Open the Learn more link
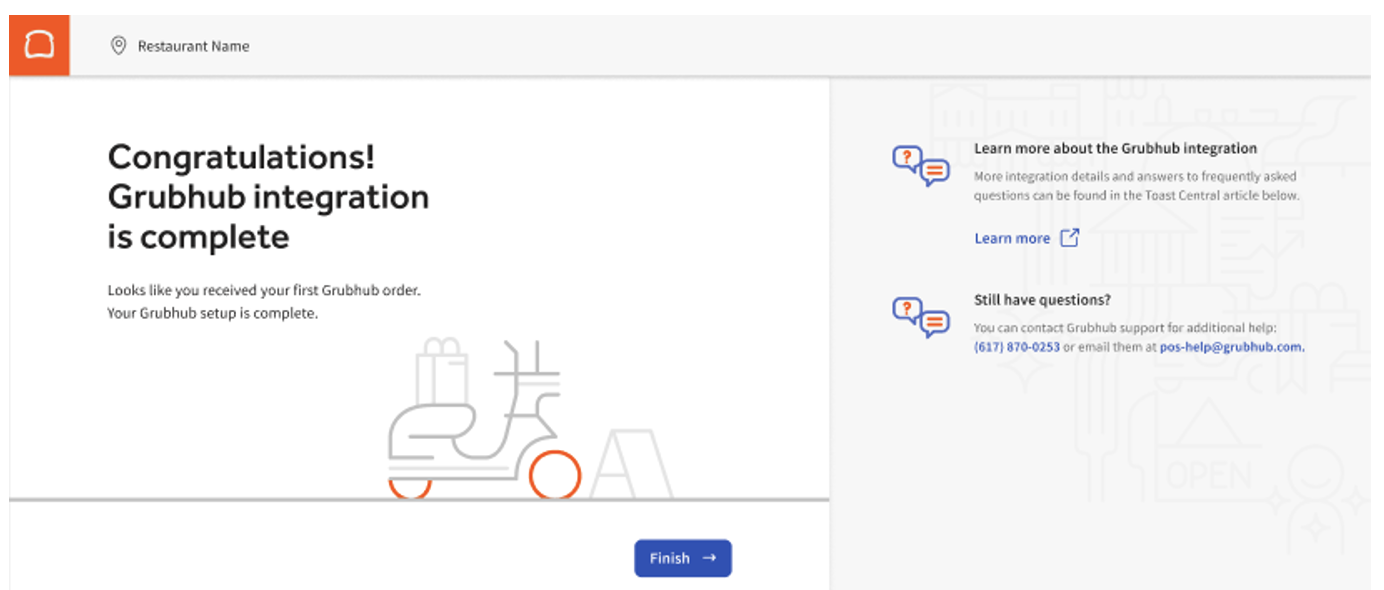The image size is (1384, 590). [x=1012, y=238]
